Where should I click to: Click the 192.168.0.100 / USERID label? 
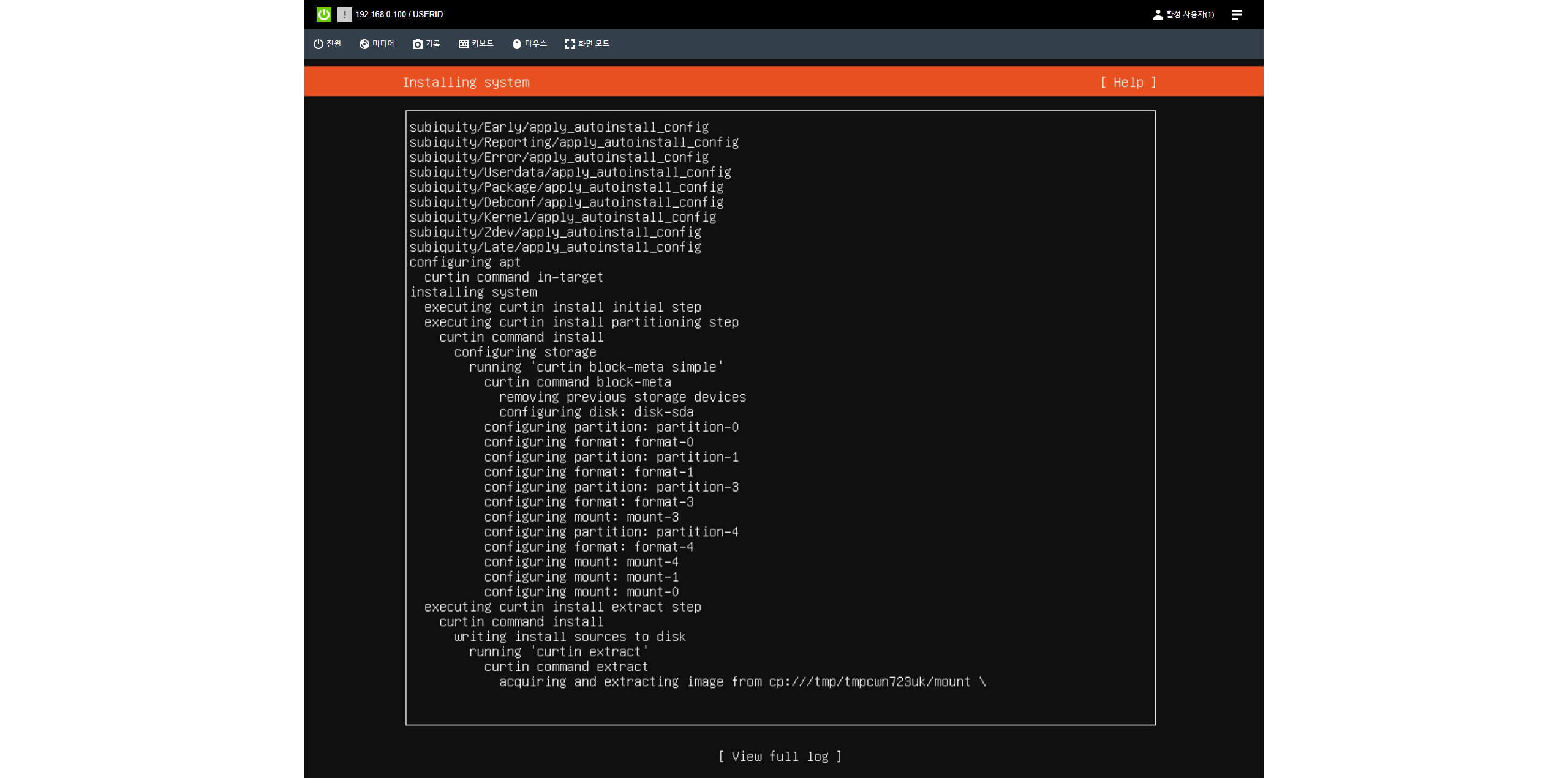[399, 14]
